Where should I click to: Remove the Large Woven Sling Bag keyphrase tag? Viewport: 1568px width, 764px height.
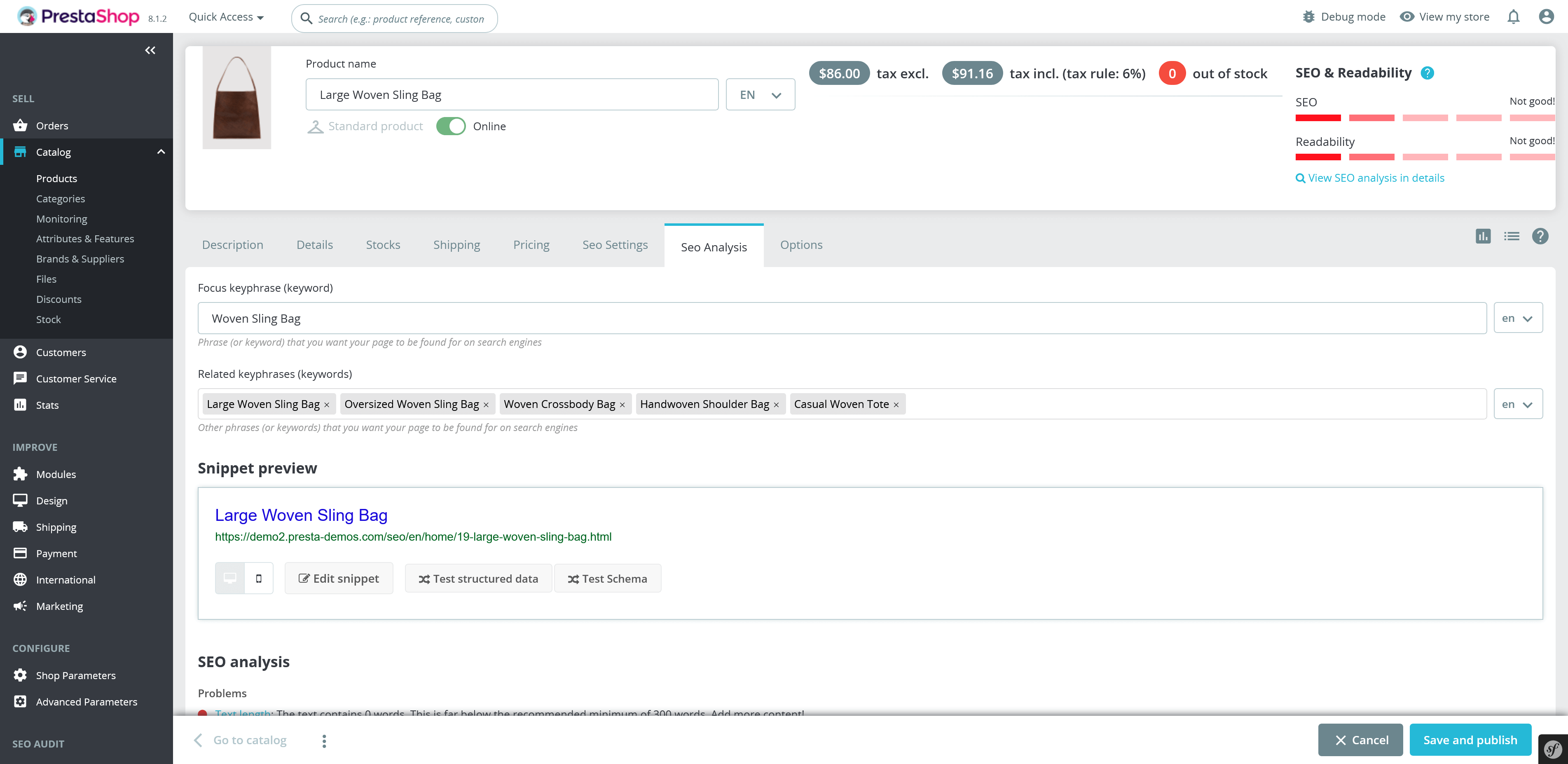[327, 405]
